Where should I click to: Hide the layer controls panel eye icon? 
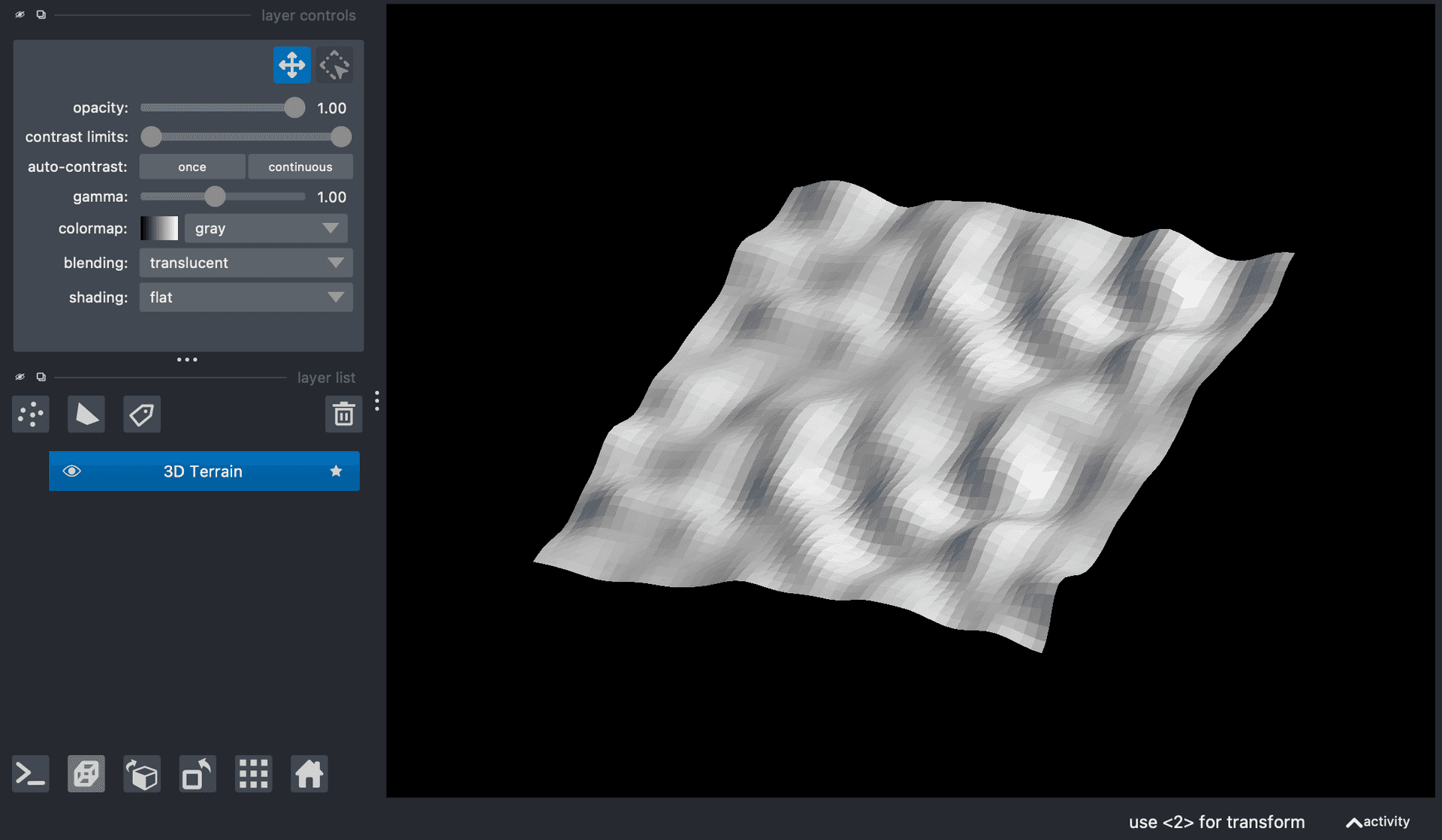pos(20,14)
